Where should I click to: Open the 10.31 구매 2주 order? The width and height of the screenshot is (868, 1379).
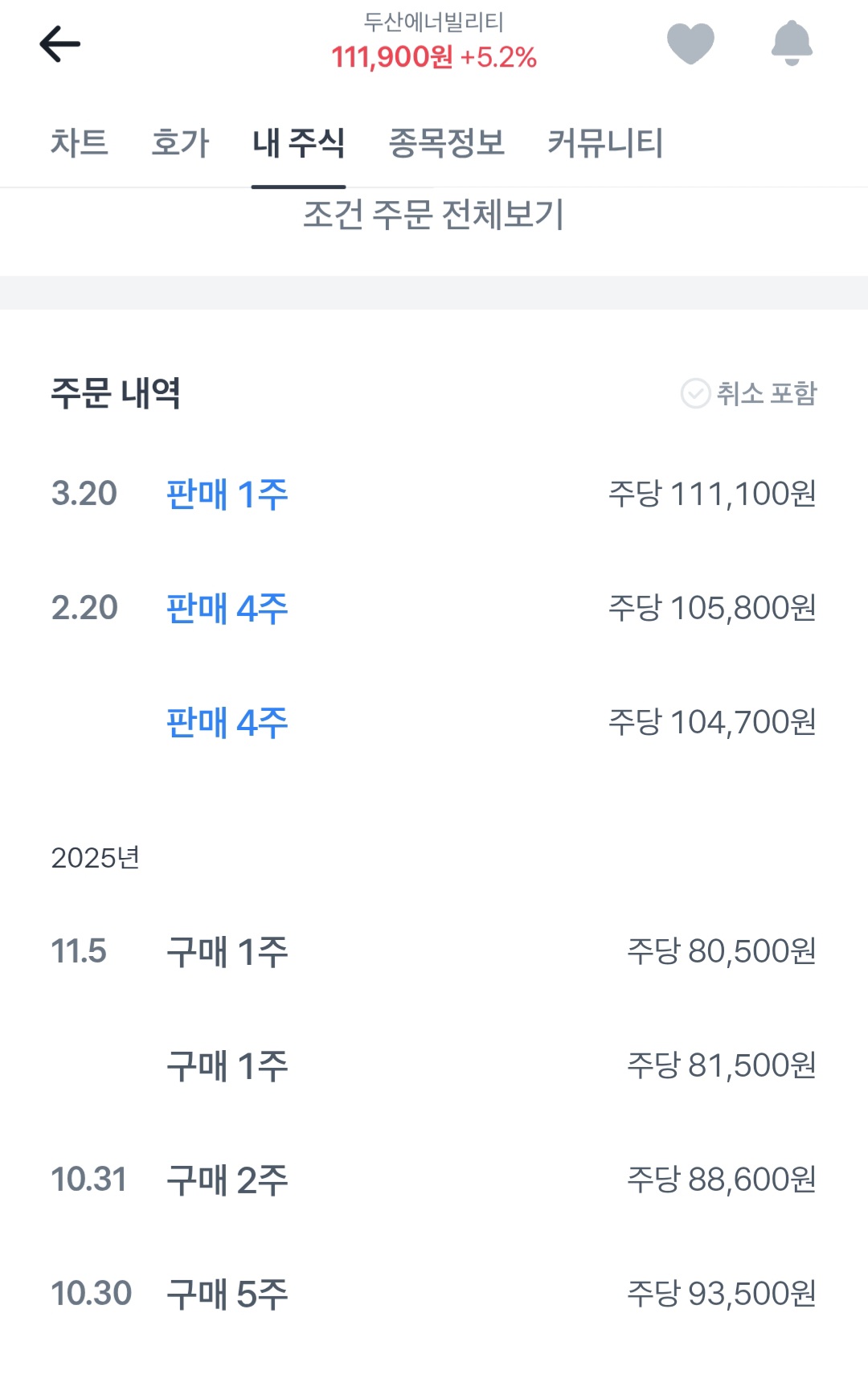click(x=227, y=1180)
